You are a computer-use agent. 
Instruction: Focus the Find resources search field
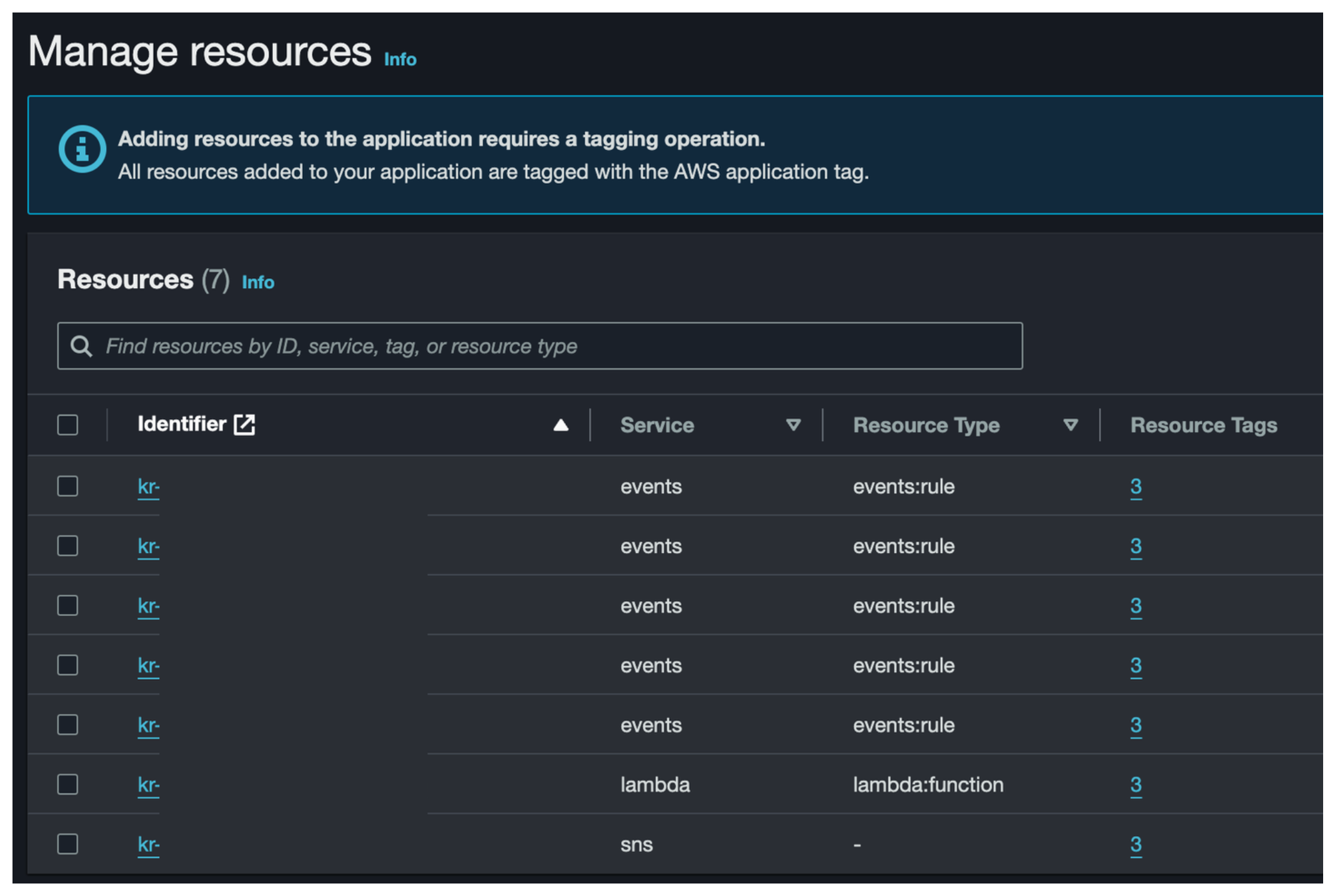pyautogui.click(x=550, y=346)
